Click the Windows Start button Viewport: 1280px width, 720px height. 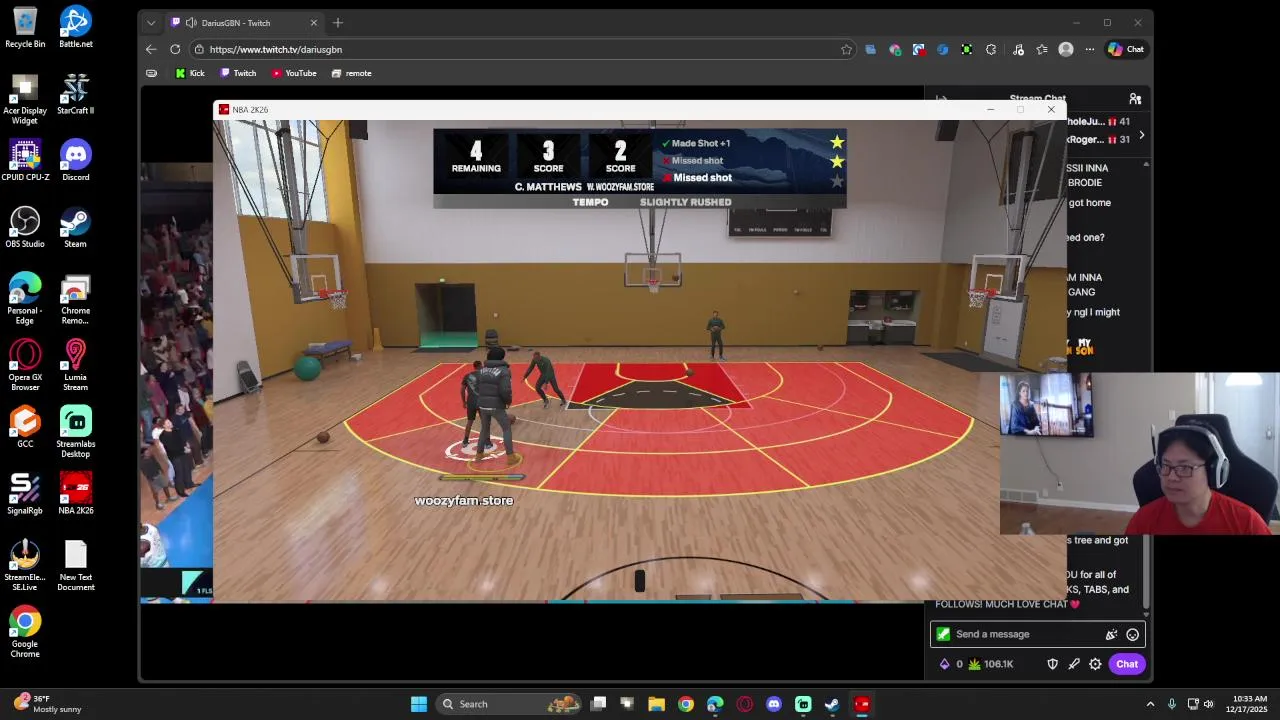(x=419, y=704)
